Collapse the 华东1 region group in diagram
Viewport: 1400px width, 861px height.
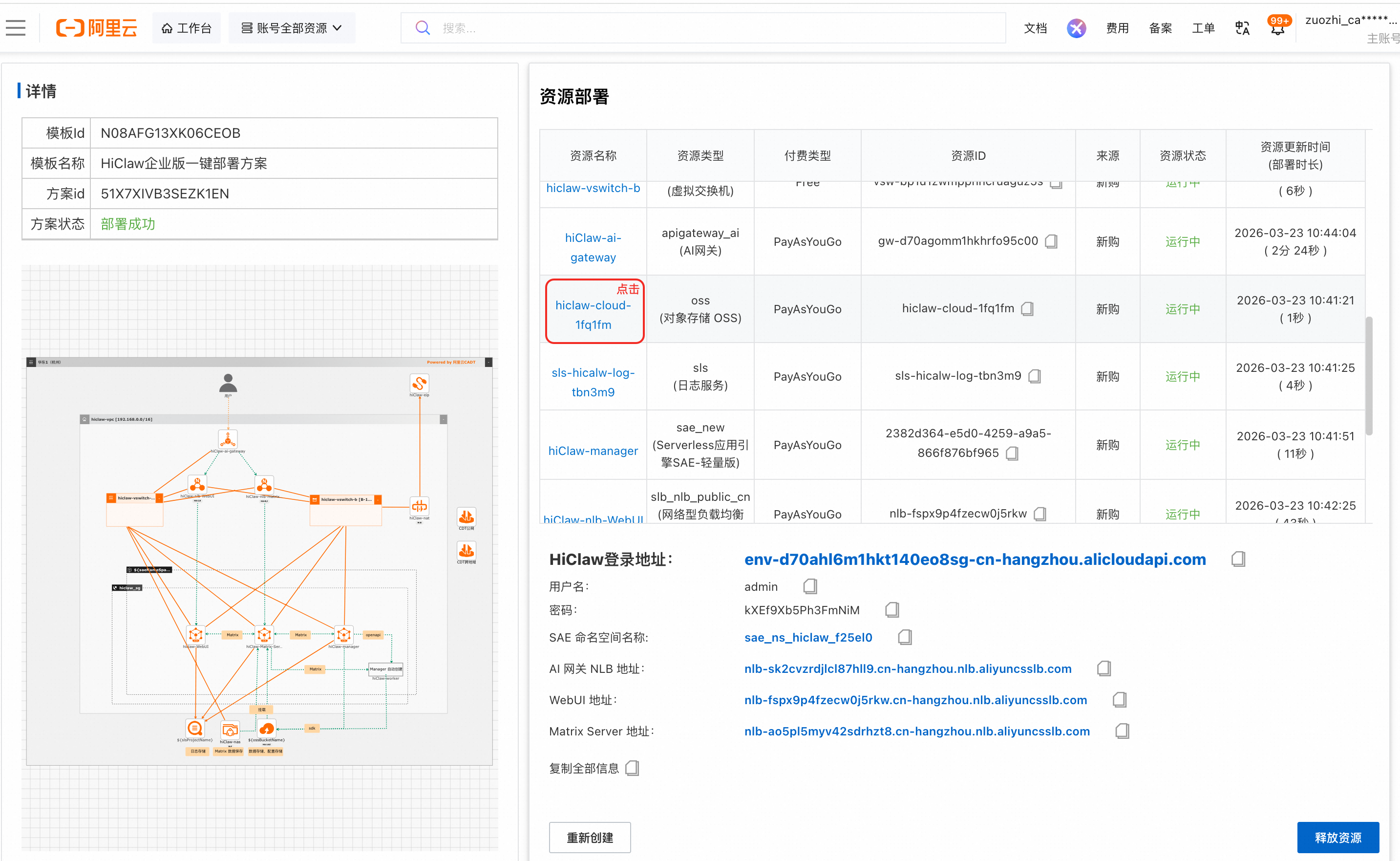tap(488, 362)
